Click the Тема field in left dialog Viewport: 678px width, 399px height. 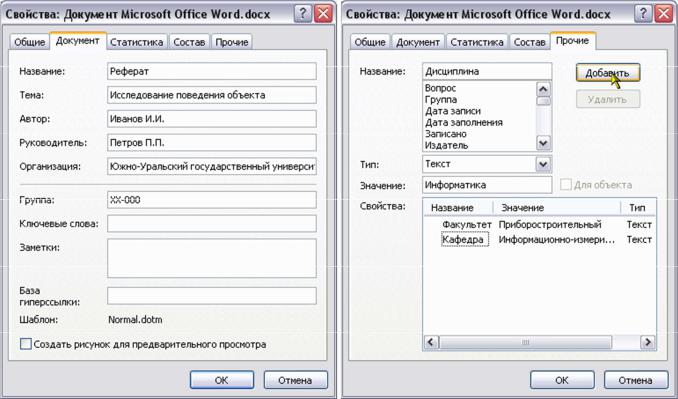tap(212, 95)
